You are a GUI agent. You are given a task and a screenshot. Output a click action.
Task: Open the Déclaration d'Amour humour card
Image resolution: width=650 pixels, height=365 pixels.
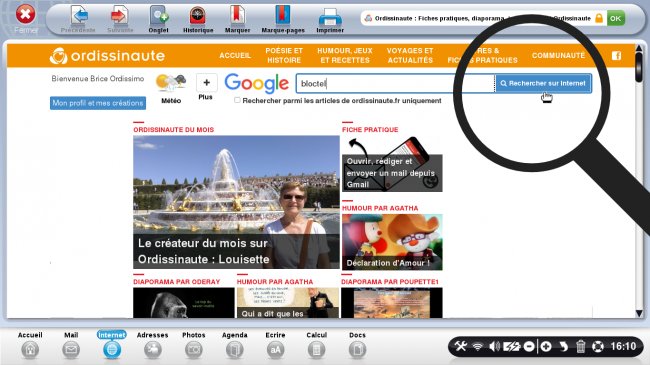[392, 242]
